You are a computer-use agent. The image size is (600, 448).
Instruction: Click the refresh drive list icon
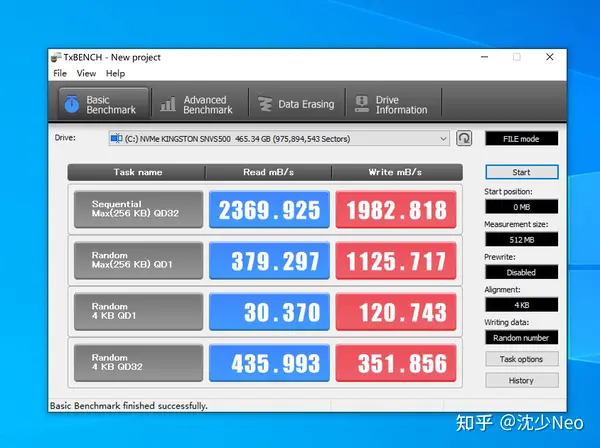point(464,138)
